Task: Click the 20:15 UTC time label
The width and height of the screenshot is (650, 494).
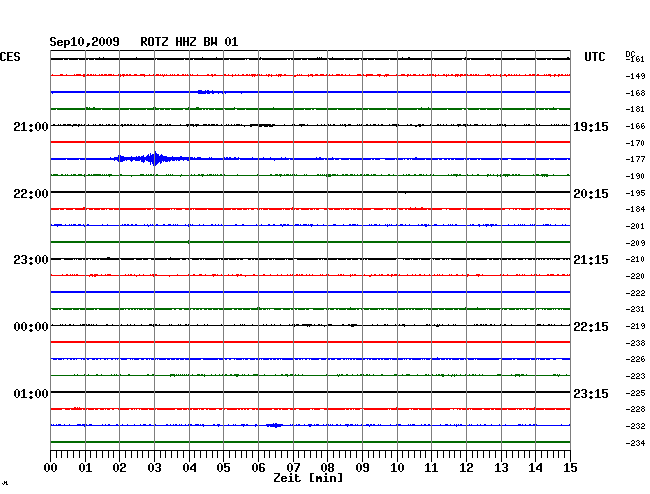Action: click(x=591, y=194)
